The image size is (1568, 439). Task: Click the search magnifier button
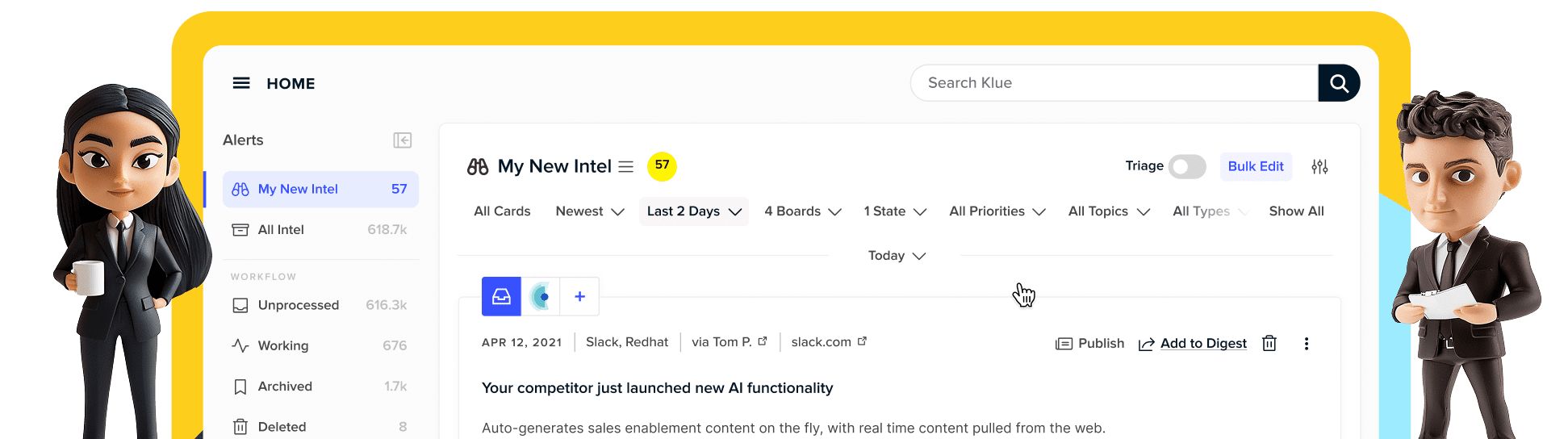(x=1339, y=83)
